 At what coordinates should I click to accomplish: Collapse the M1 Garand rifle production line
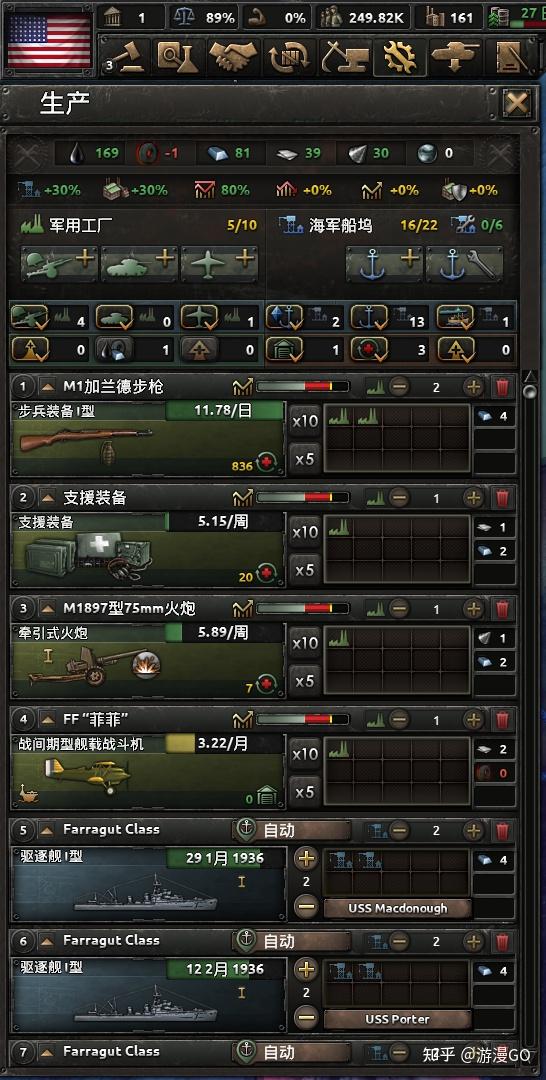click(47, 386)
